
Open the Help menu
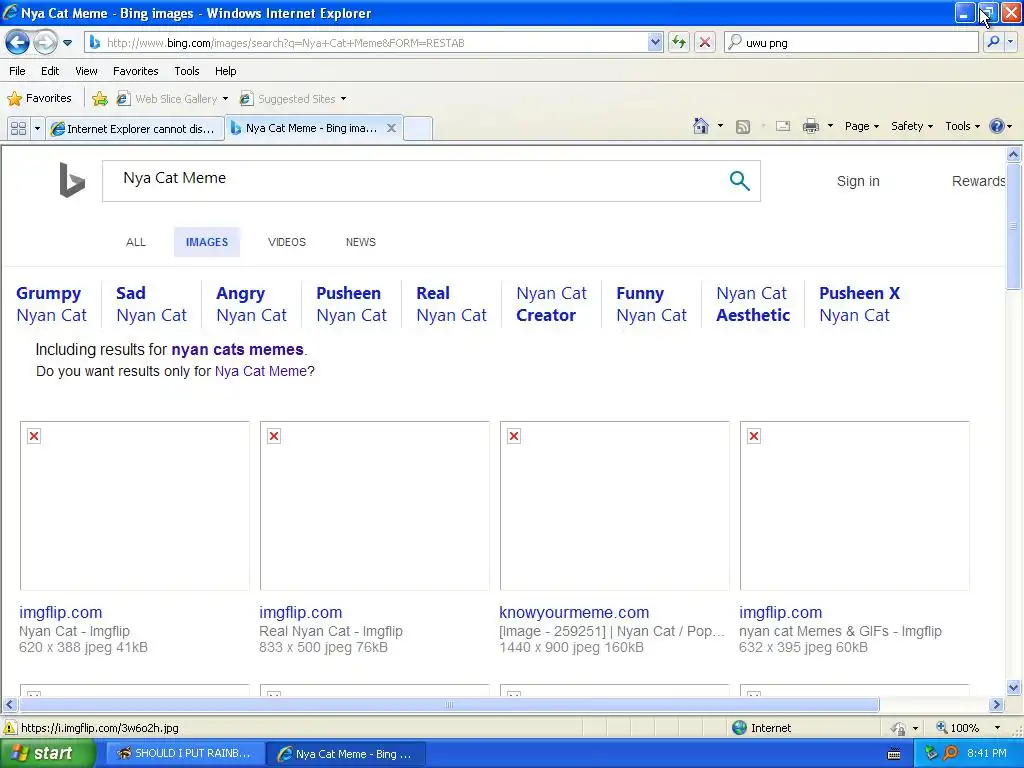pos(225,71)
